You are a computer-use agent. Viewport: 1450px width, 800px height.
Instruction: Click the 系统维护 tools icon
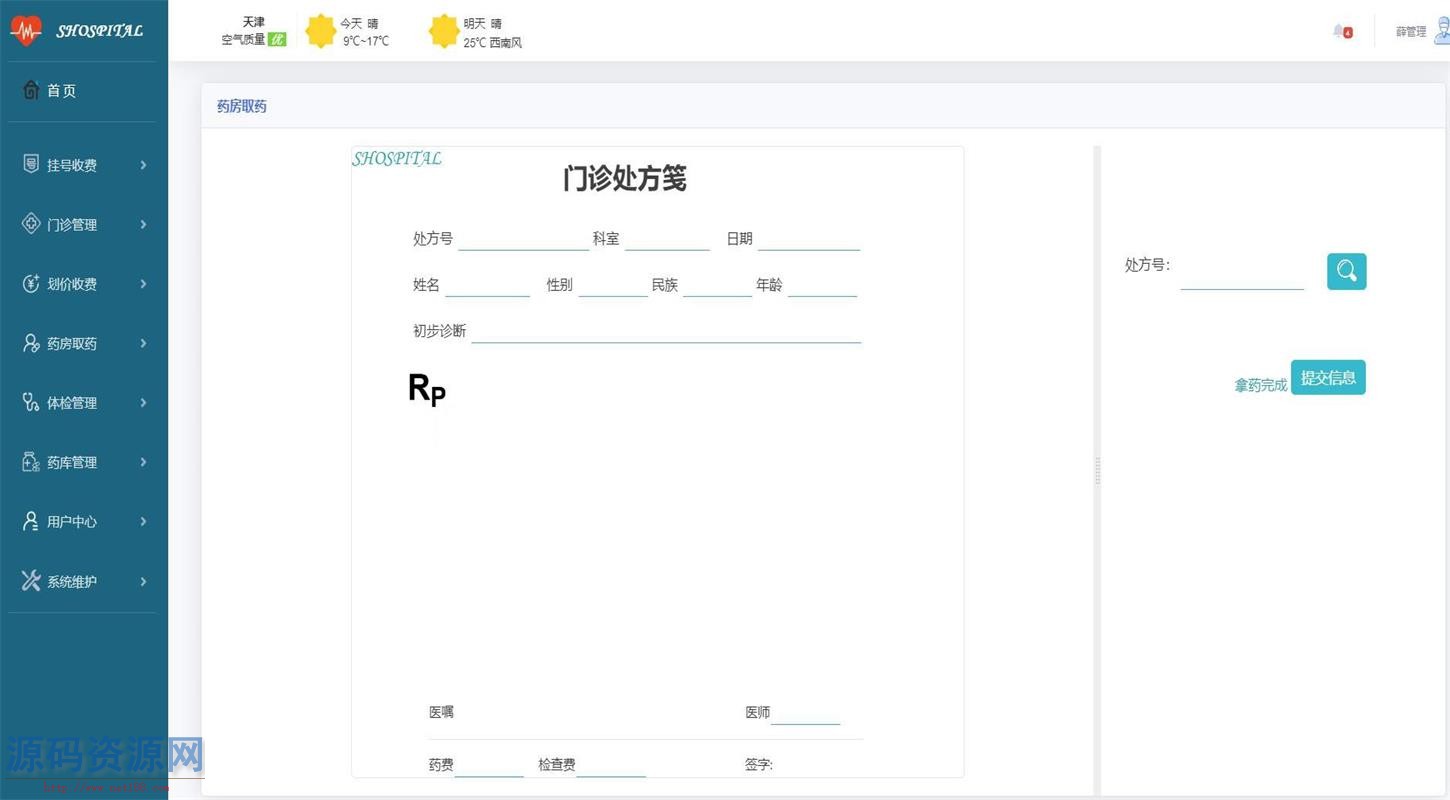pyautogui.click(x=31, y=581)
